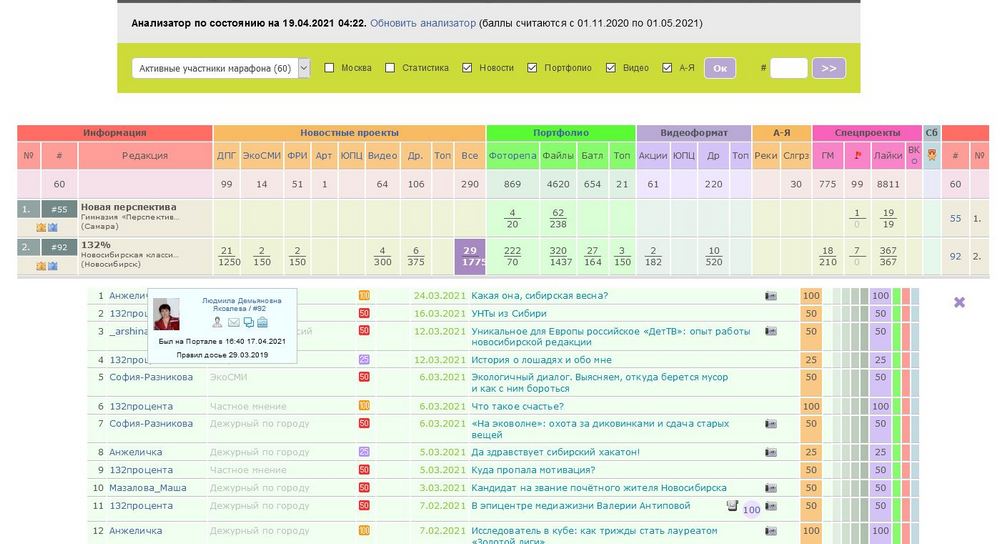Expand the highlighted 29/1775 total cell

point(470,255)
